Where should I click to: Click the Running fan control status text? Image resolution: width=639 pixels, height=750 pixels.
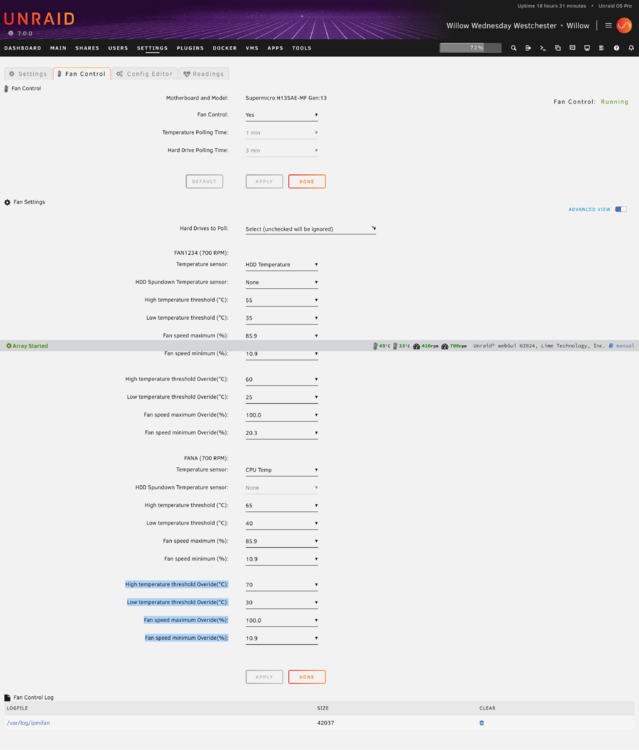coord(615,102)
